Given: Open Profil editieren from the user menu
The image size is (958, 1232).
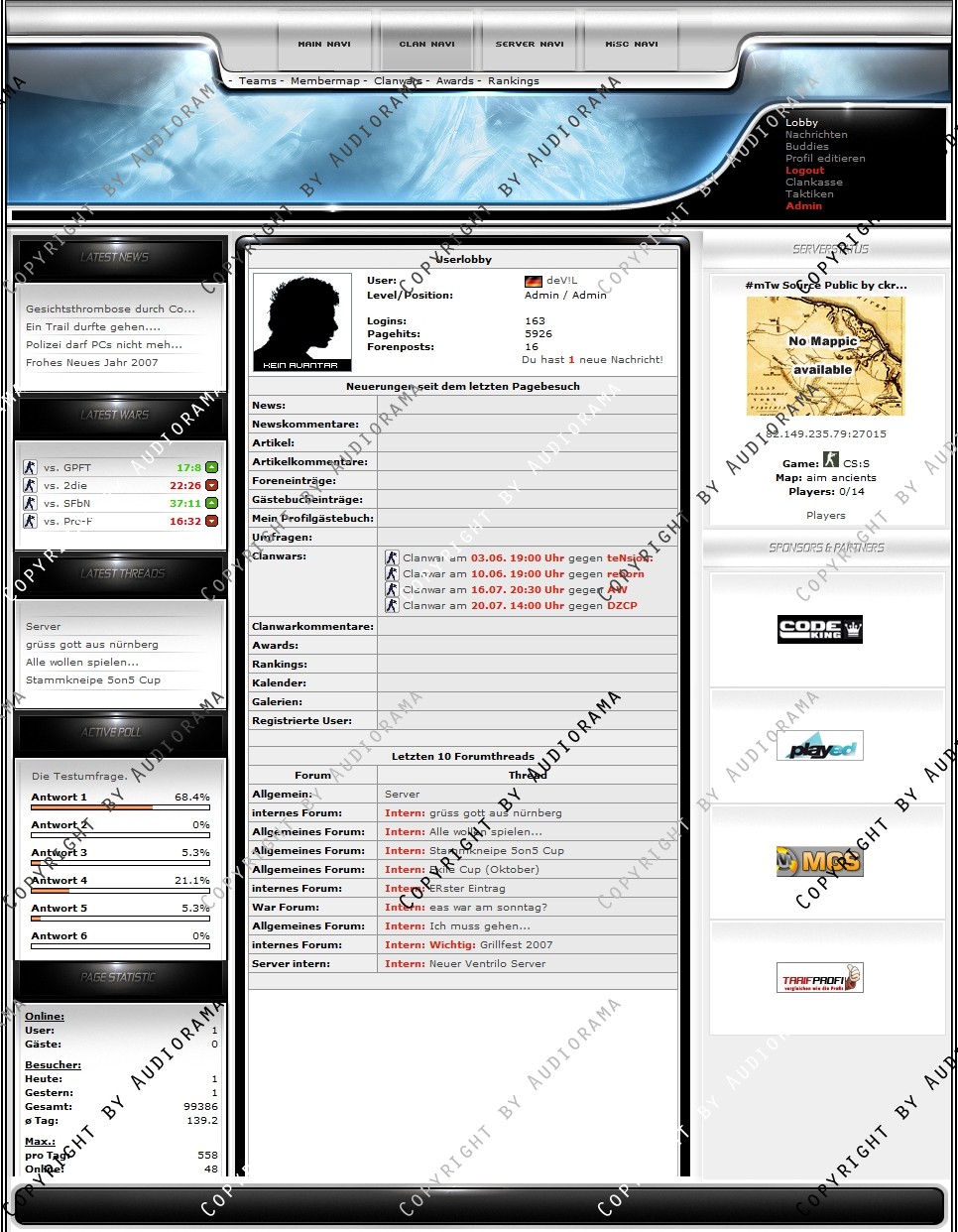Looking at the screenshot, I should point(825,159).
